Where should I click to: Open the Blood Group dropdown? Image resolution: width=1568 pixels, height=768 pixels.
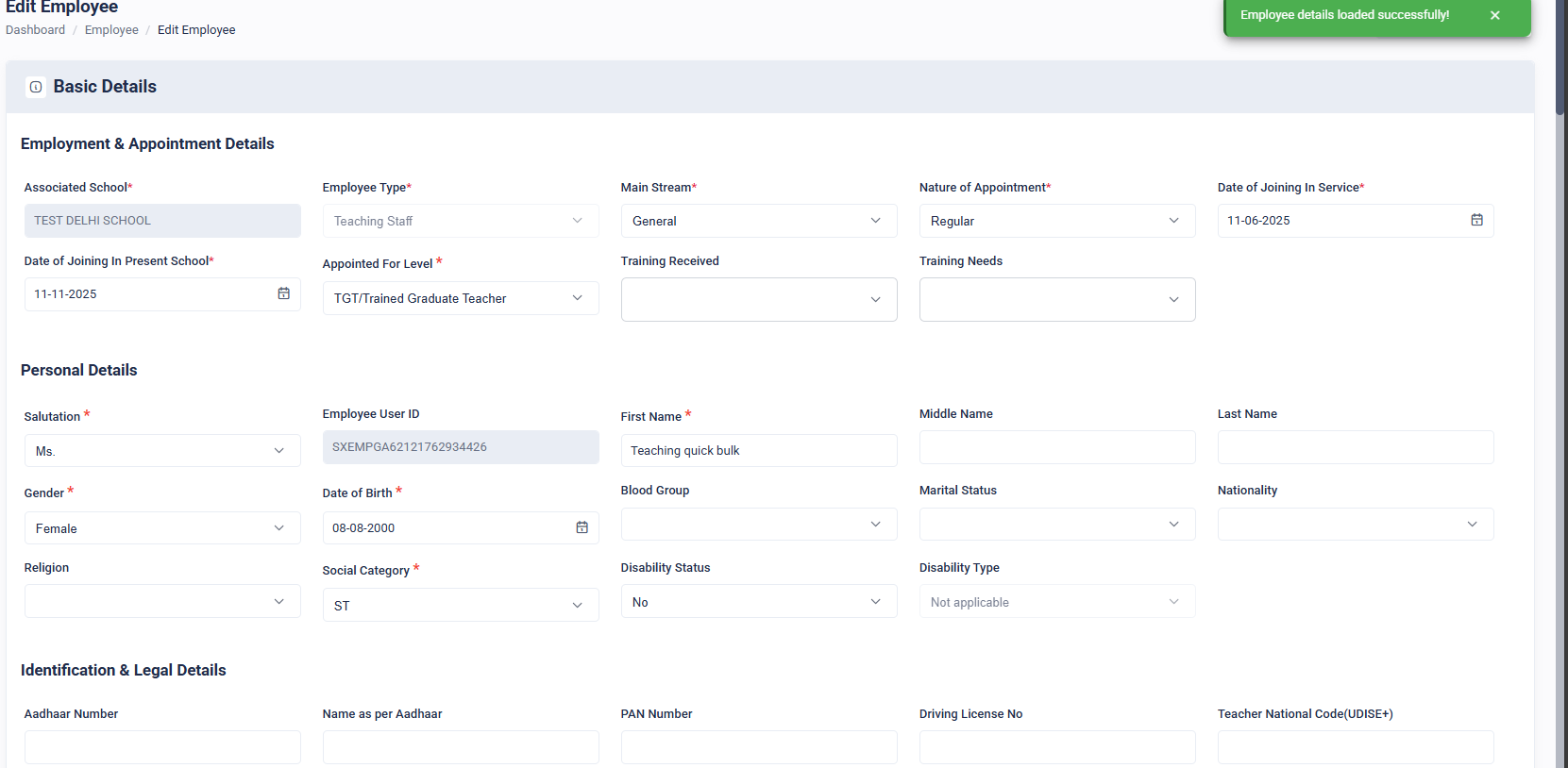[x=759, y=524]
